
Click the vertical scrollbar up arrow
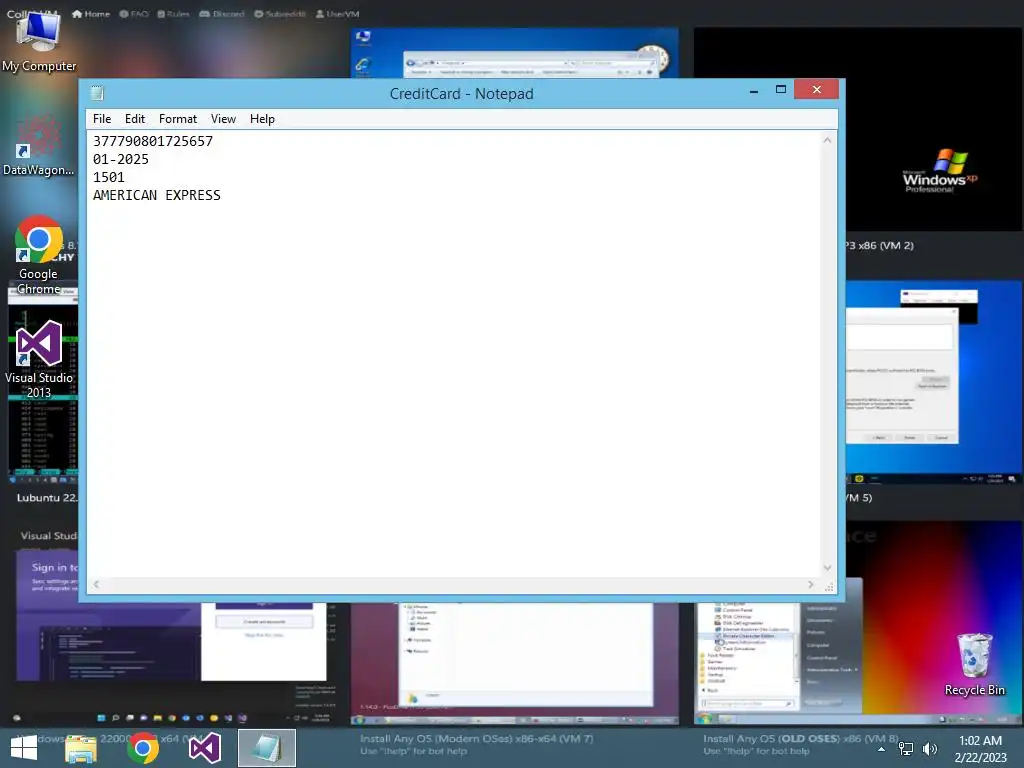(x=827, y=140)
